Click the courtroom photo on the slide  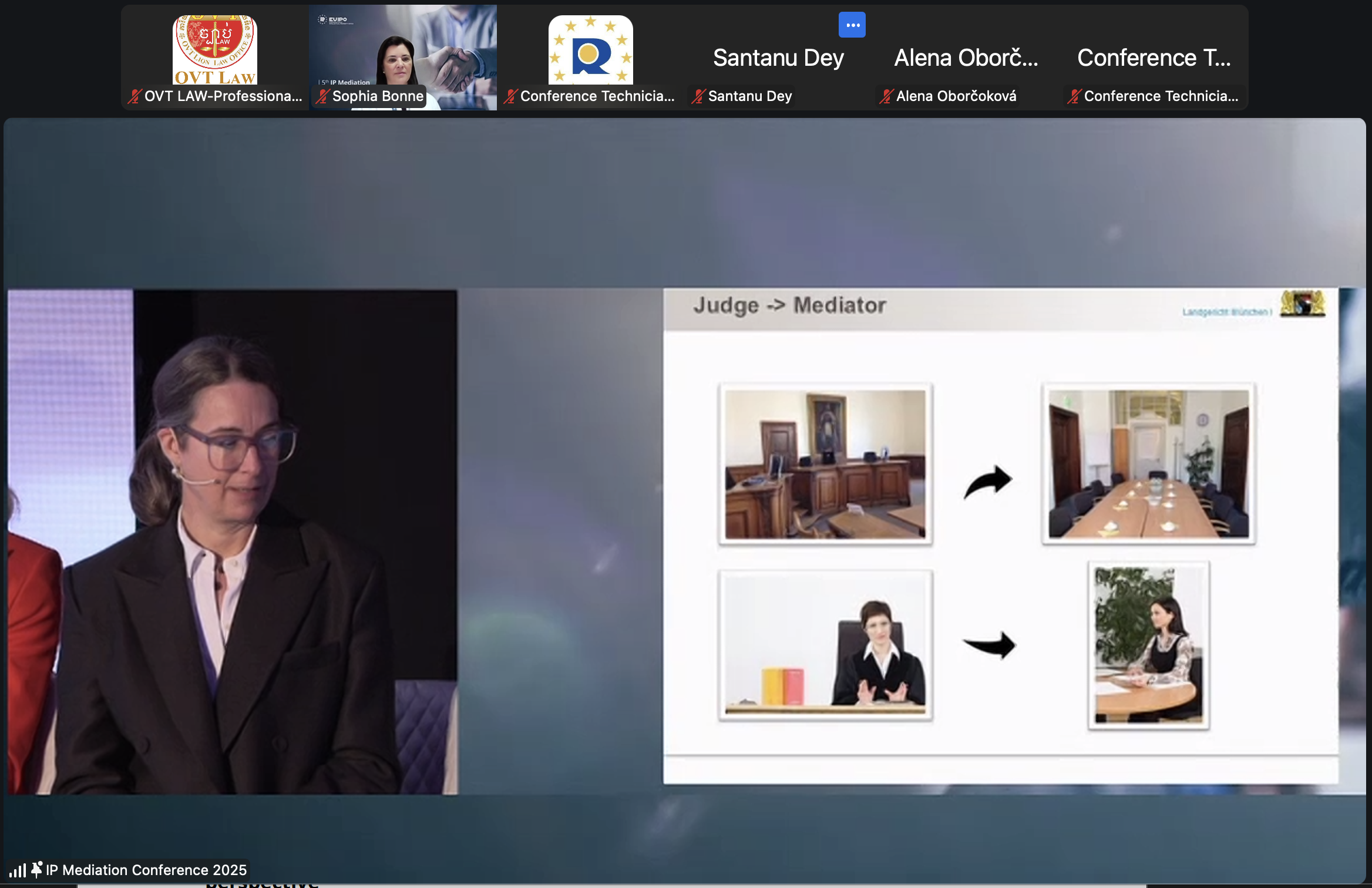825,464
